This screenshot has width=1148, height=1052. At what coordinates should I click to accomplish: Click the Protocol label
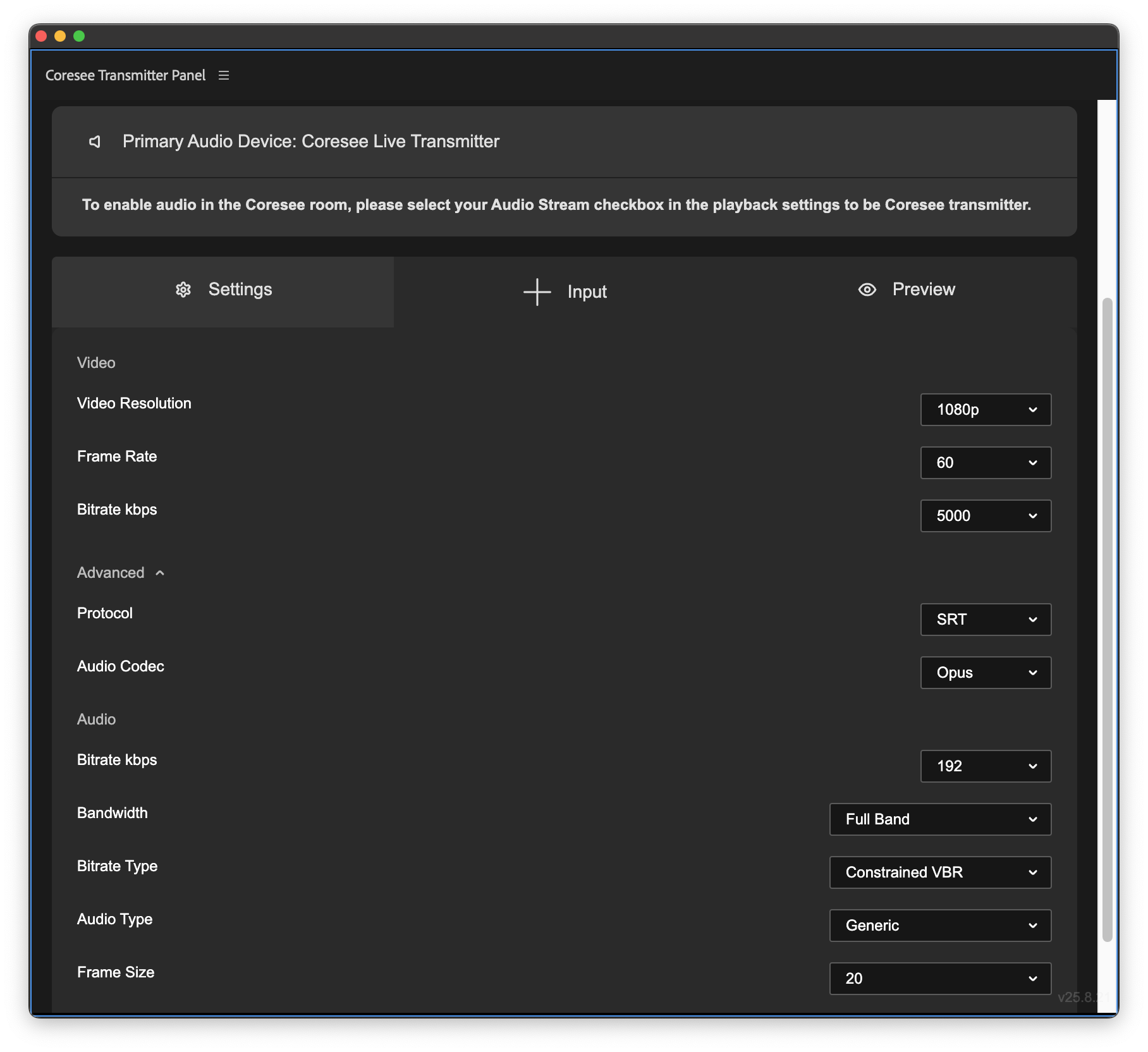[x=105, y=613]
